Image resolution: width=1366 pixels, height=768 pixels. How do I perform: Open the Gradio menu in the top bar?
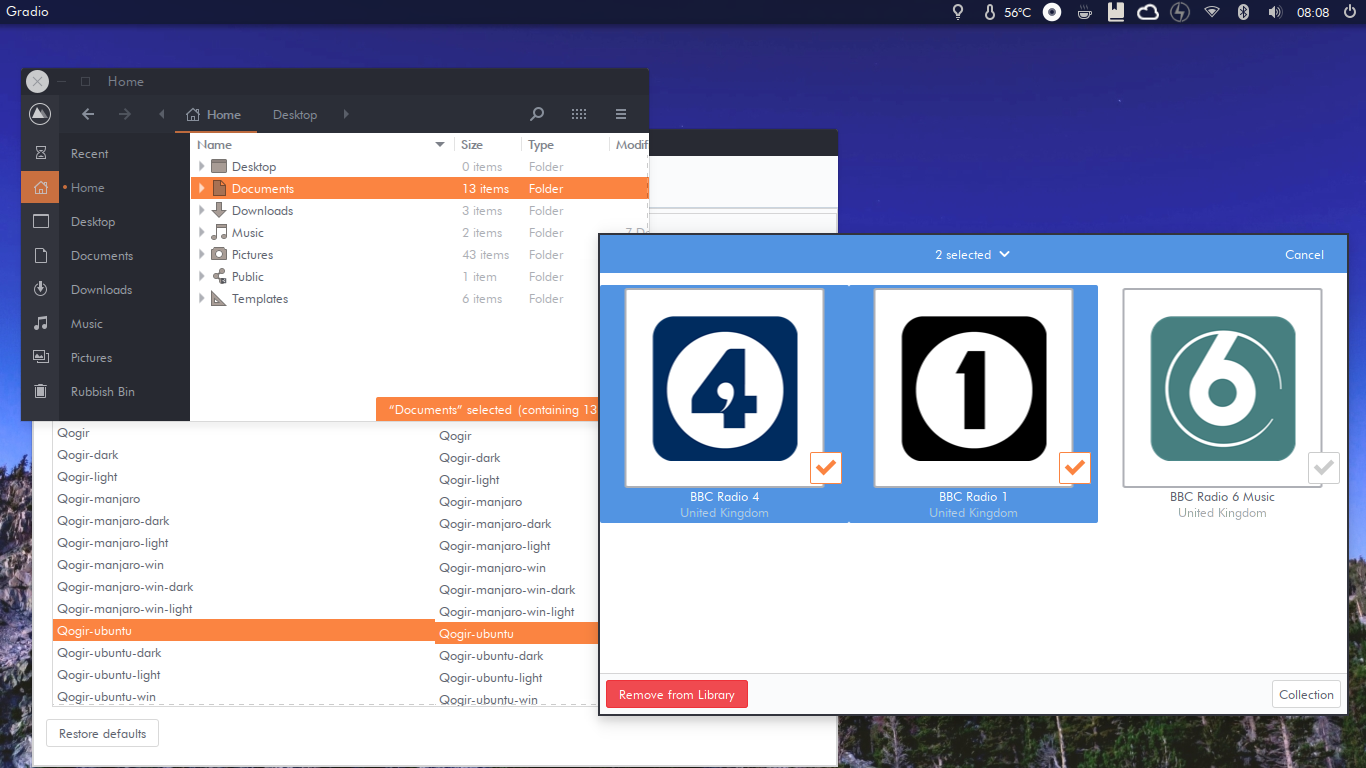coord(27,12)
